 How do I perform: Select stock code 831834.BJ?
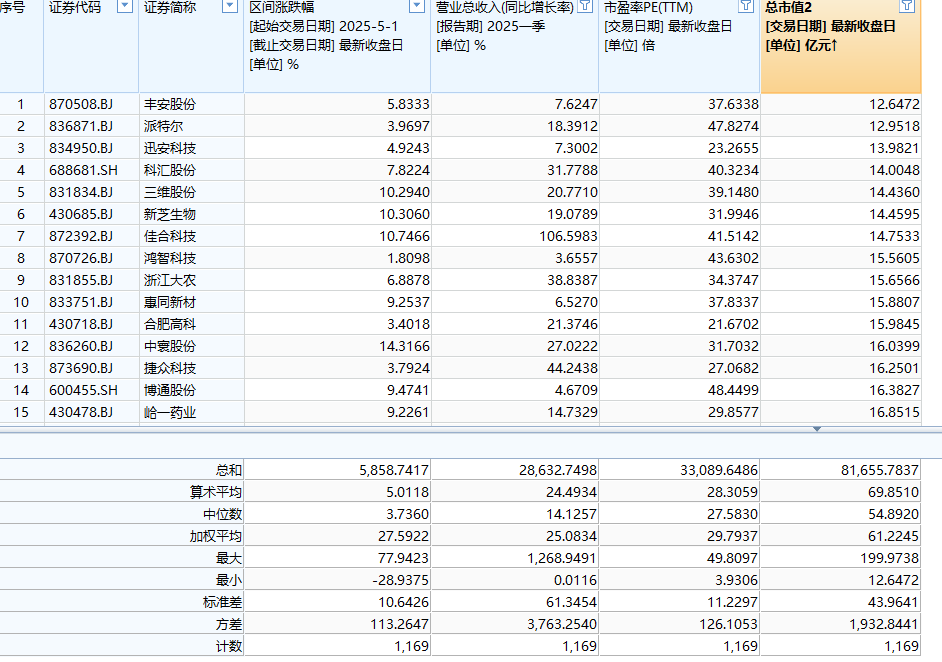click(x=81, y=192)
